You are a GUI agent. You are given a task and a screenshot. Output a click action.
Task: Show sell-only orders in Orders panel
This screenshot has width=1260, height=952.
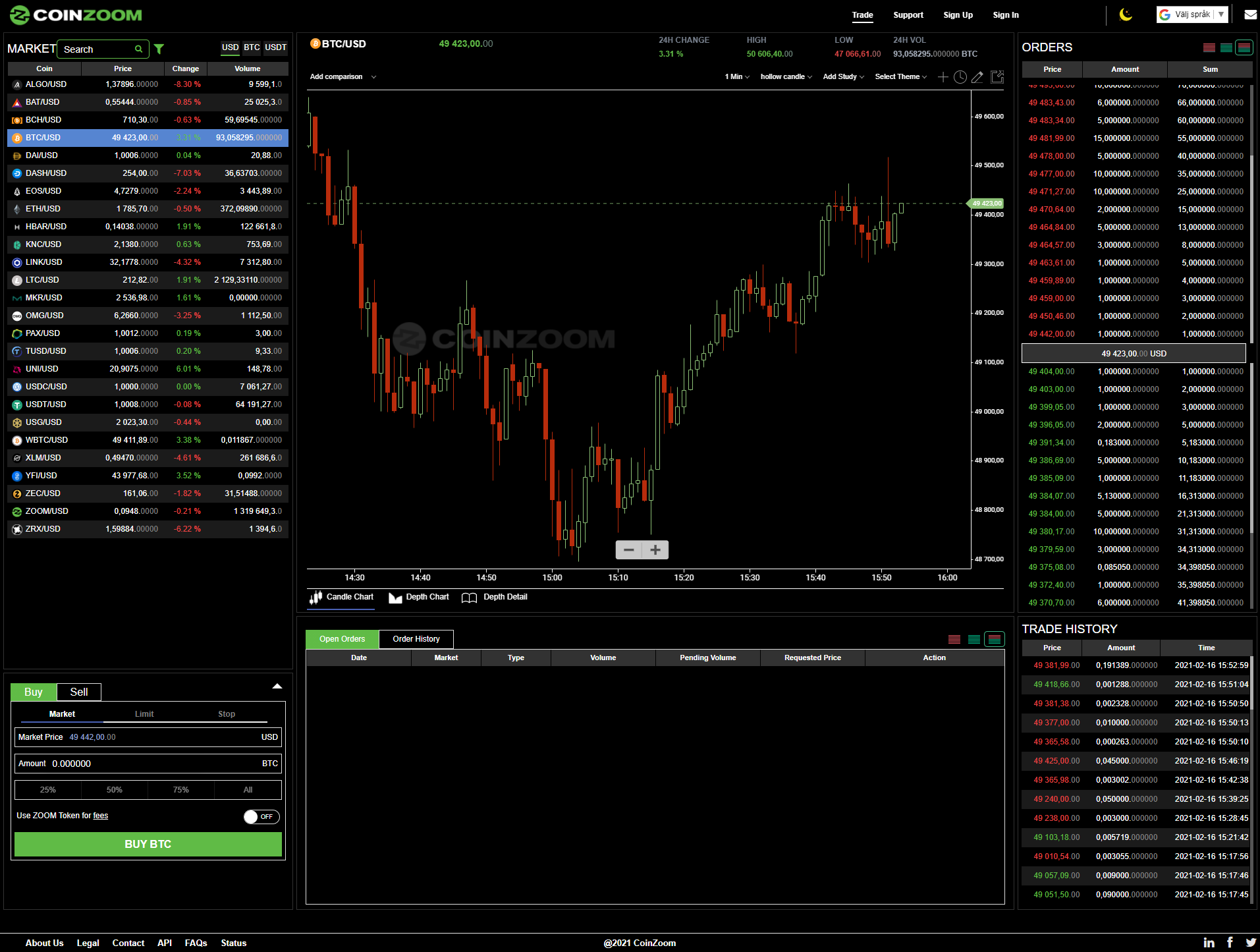[x=1209, y=47]
